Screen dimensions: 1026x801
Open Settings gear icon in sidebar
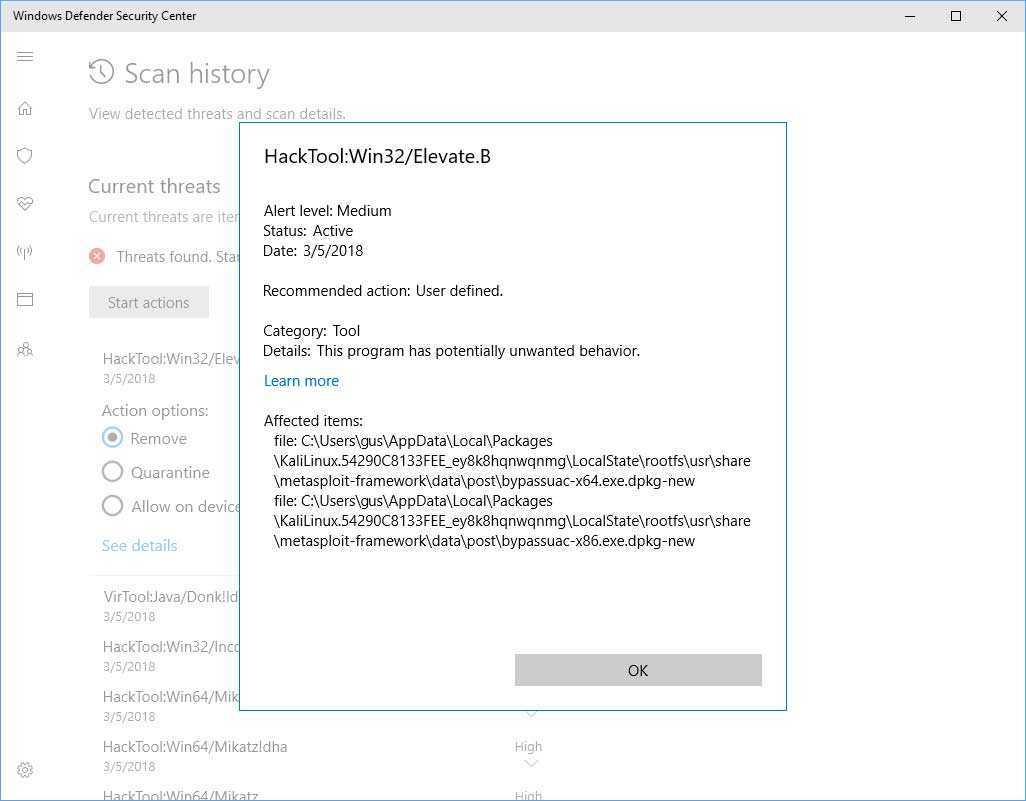click(x=25, y=770)
